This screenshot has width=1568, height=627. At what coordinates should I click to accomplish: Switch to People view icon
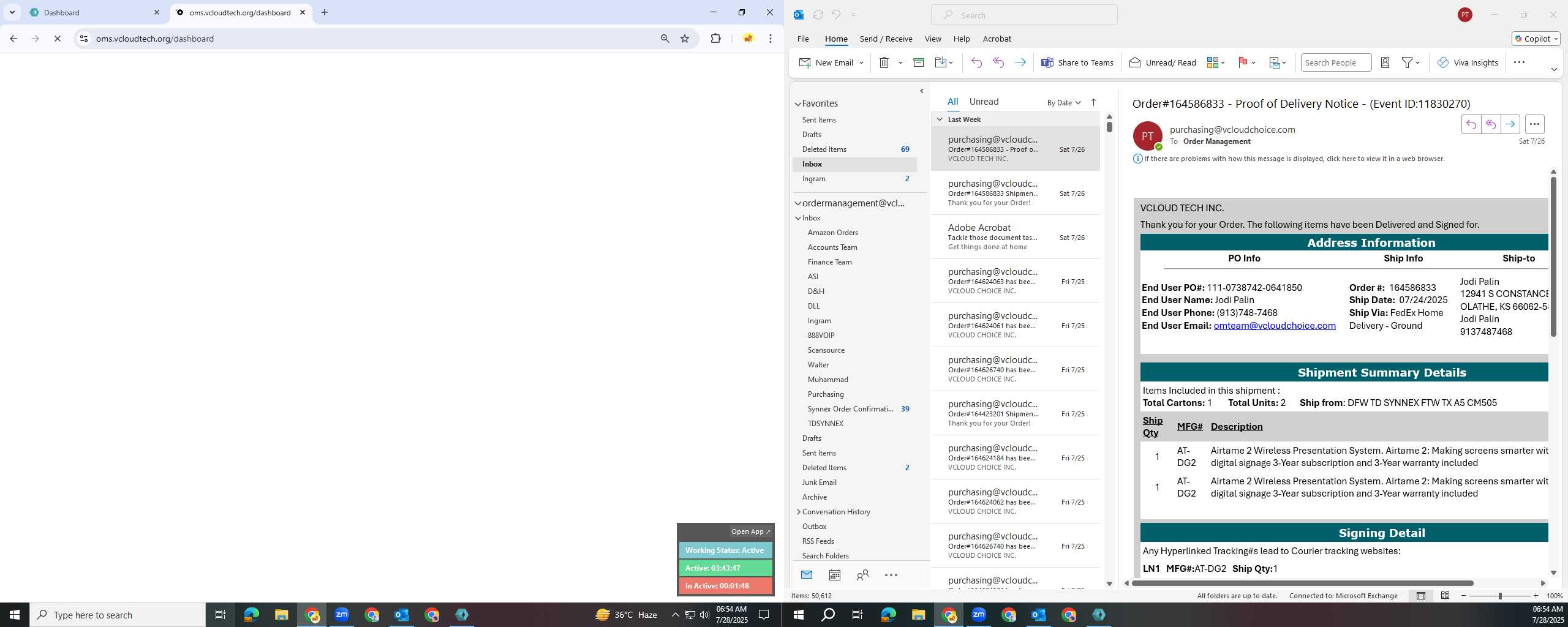pos(862,575)
